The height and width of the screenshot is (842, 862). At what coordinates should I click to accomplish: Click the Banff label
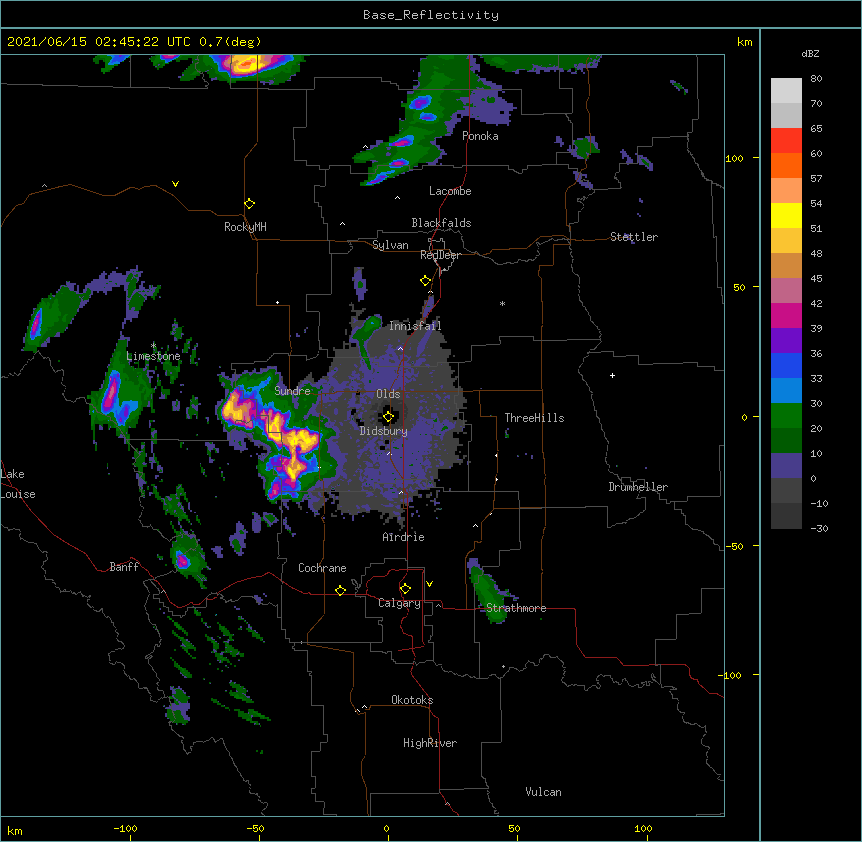click(124, 567)
